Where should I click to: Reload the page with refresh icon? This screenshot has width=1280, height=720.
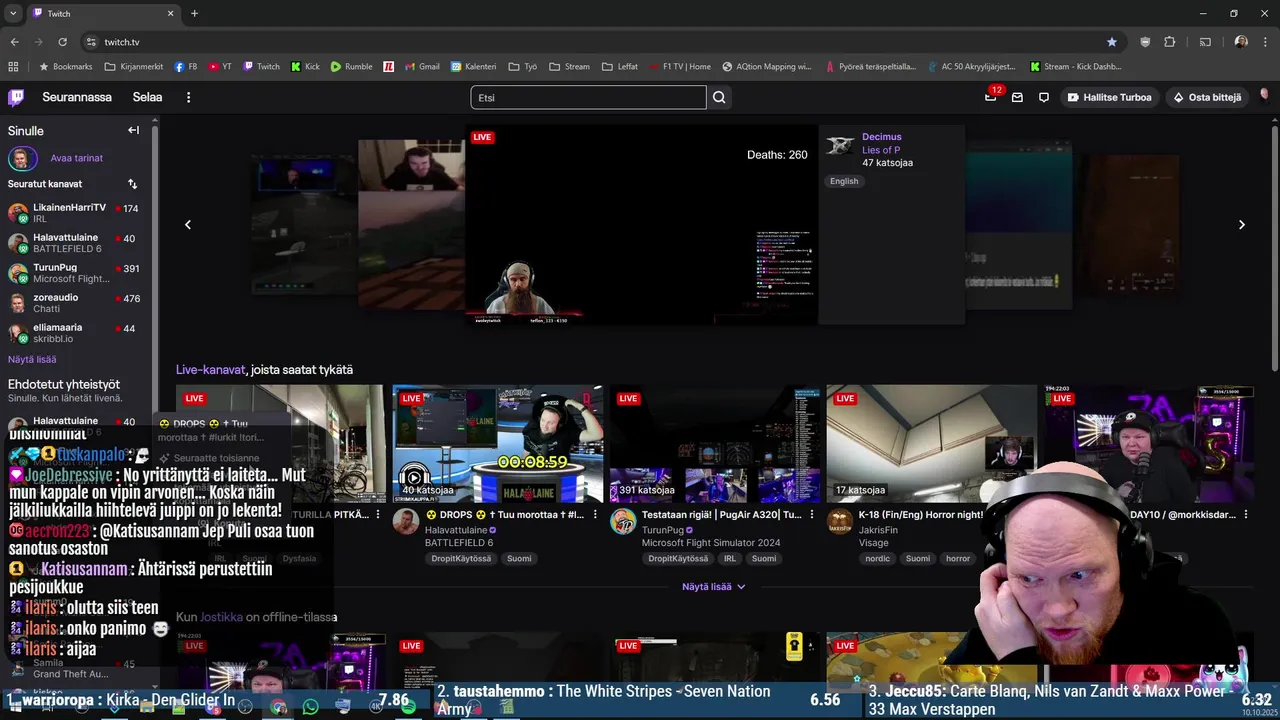[62, 42]
